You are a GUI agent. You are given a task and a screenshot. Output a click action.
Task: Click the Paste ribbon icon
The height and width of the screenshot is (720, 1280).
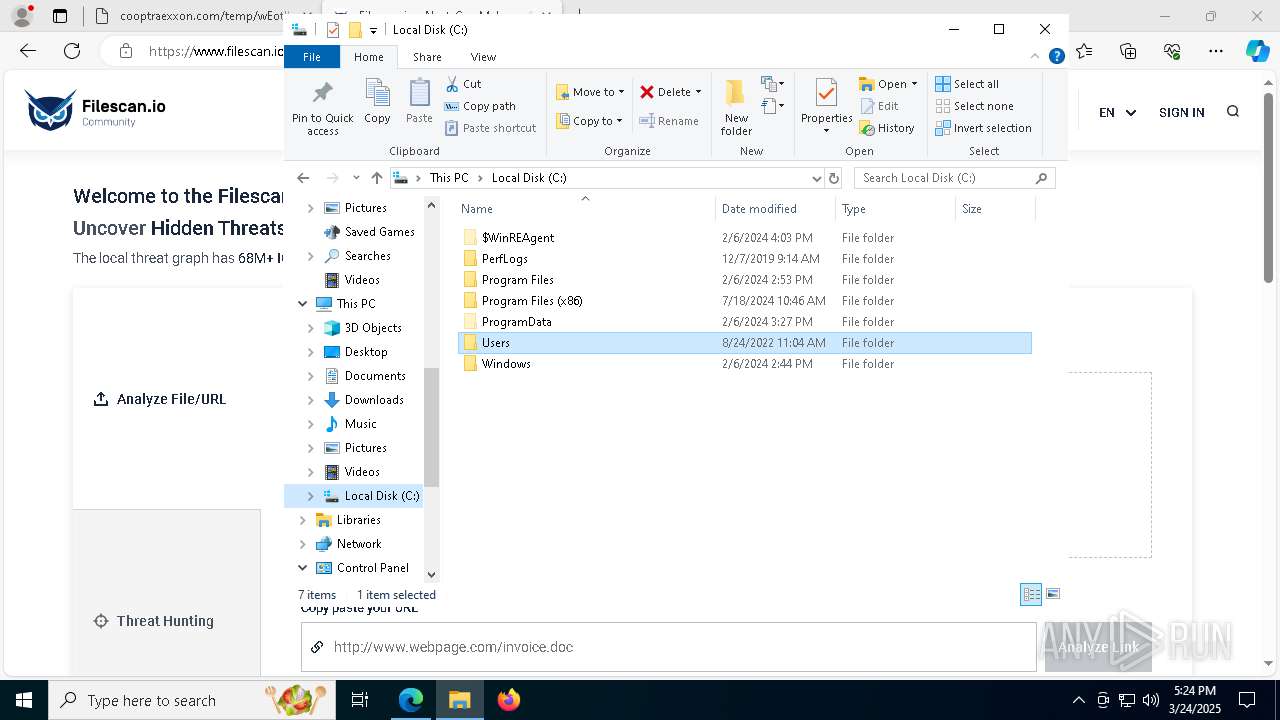419,102
